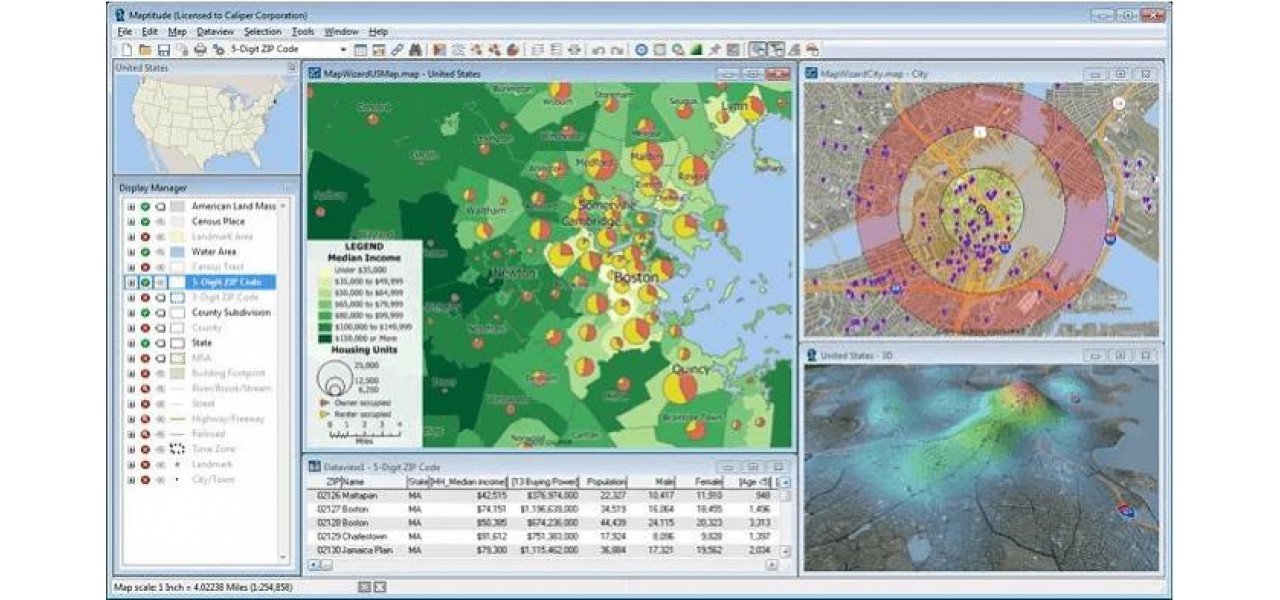Click the Building Footprint gray style swatch
Screen dimensions: 1280x600
[x=177, y=373]
